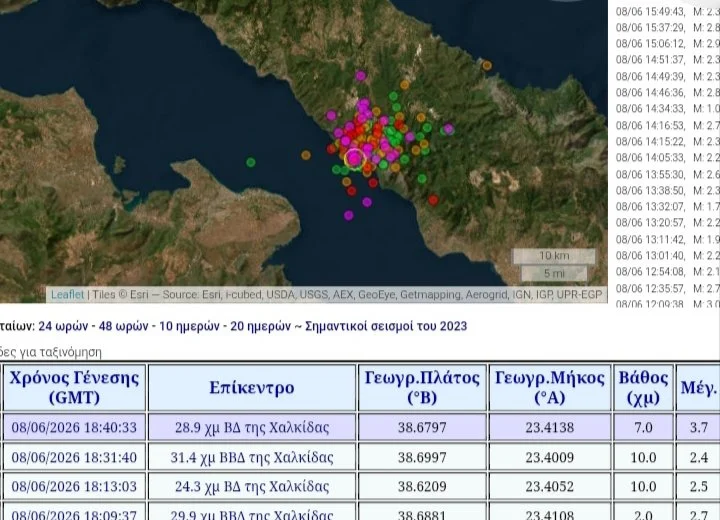
Task: Show earthquakes of last 10 ημερών
Action: pyautogui.click(x=189, y=326)
